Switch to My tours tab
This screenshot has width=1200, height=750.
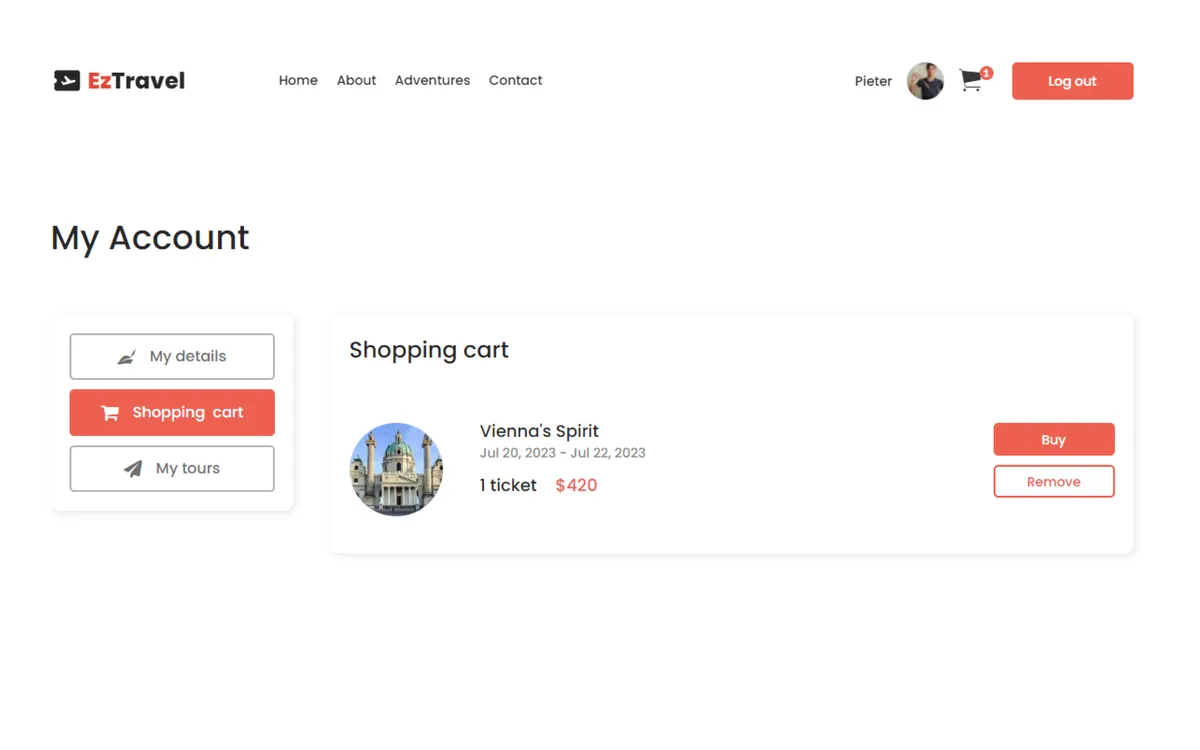click(172, 468)
